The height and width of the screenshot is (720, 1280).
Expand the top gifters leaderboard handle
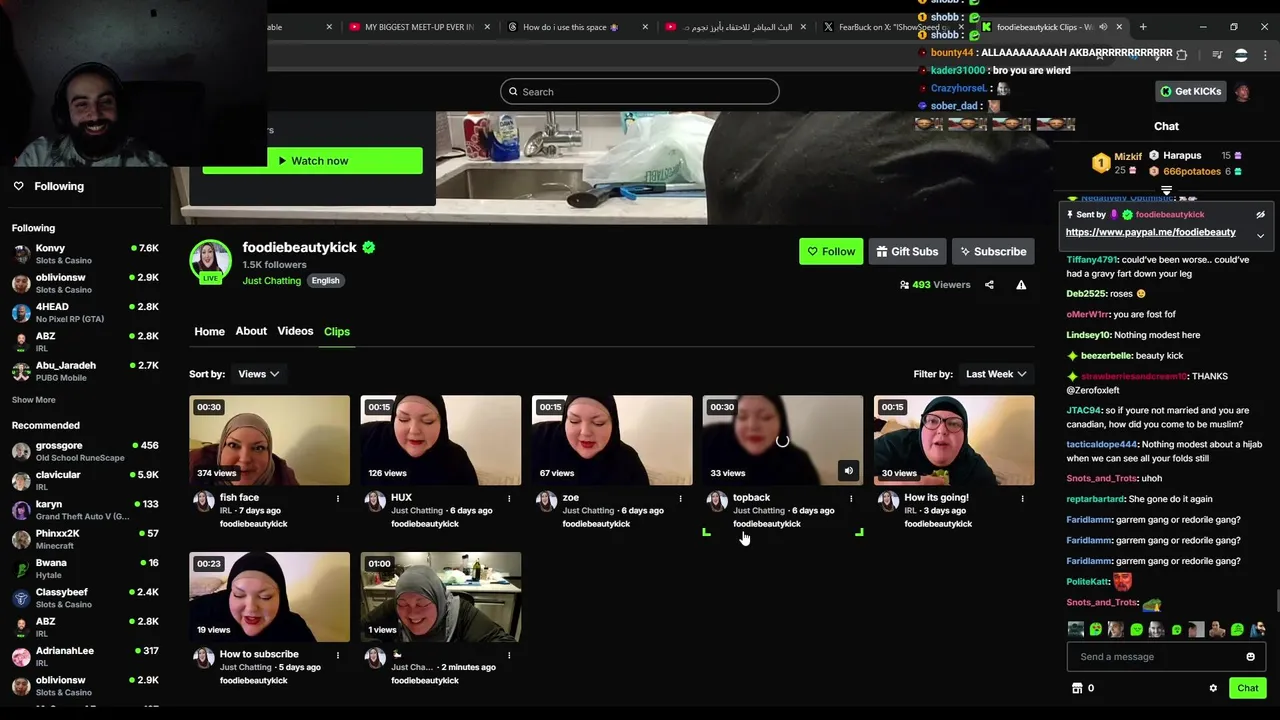(1166, 190)
